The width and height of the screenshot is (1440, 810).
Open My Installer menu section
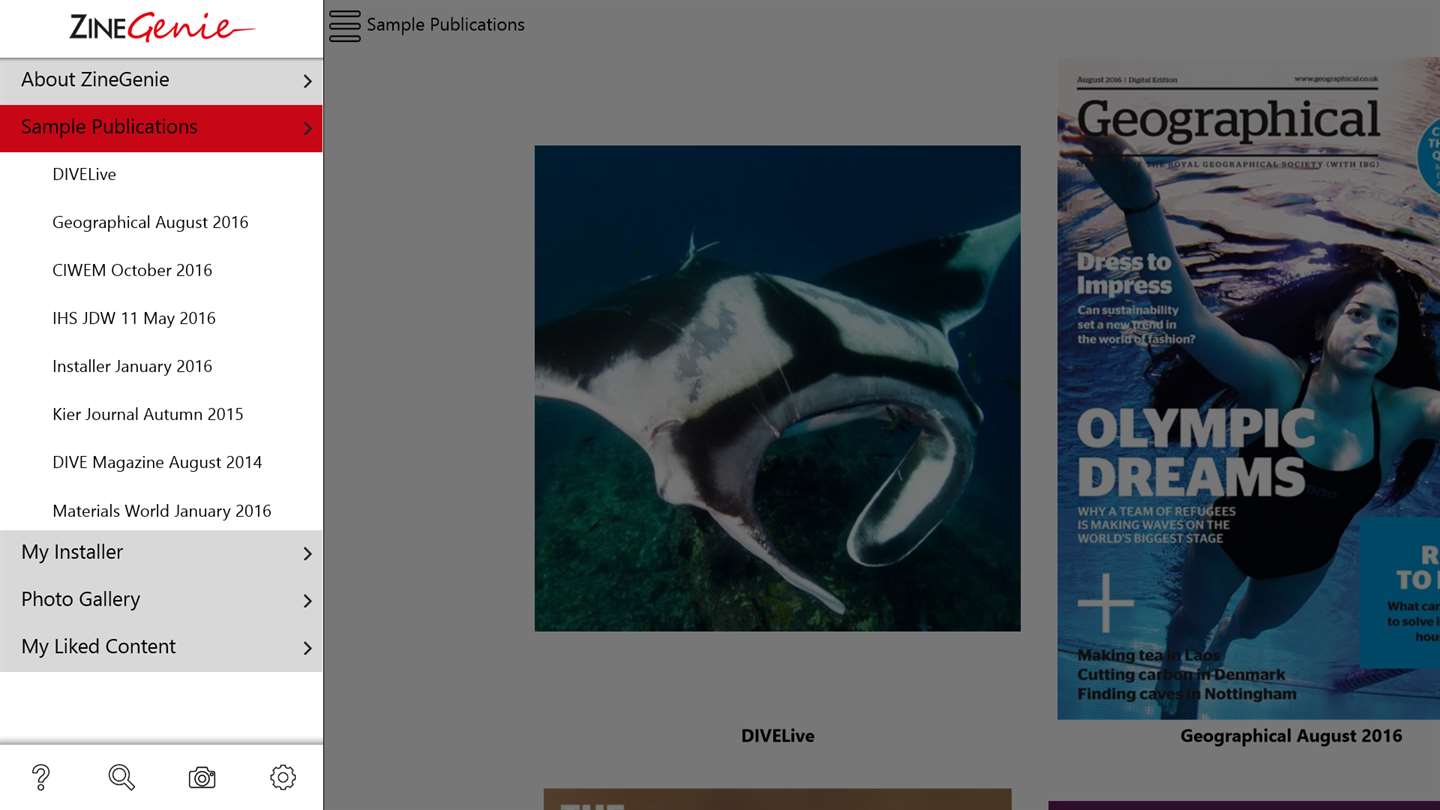point(161,553)
